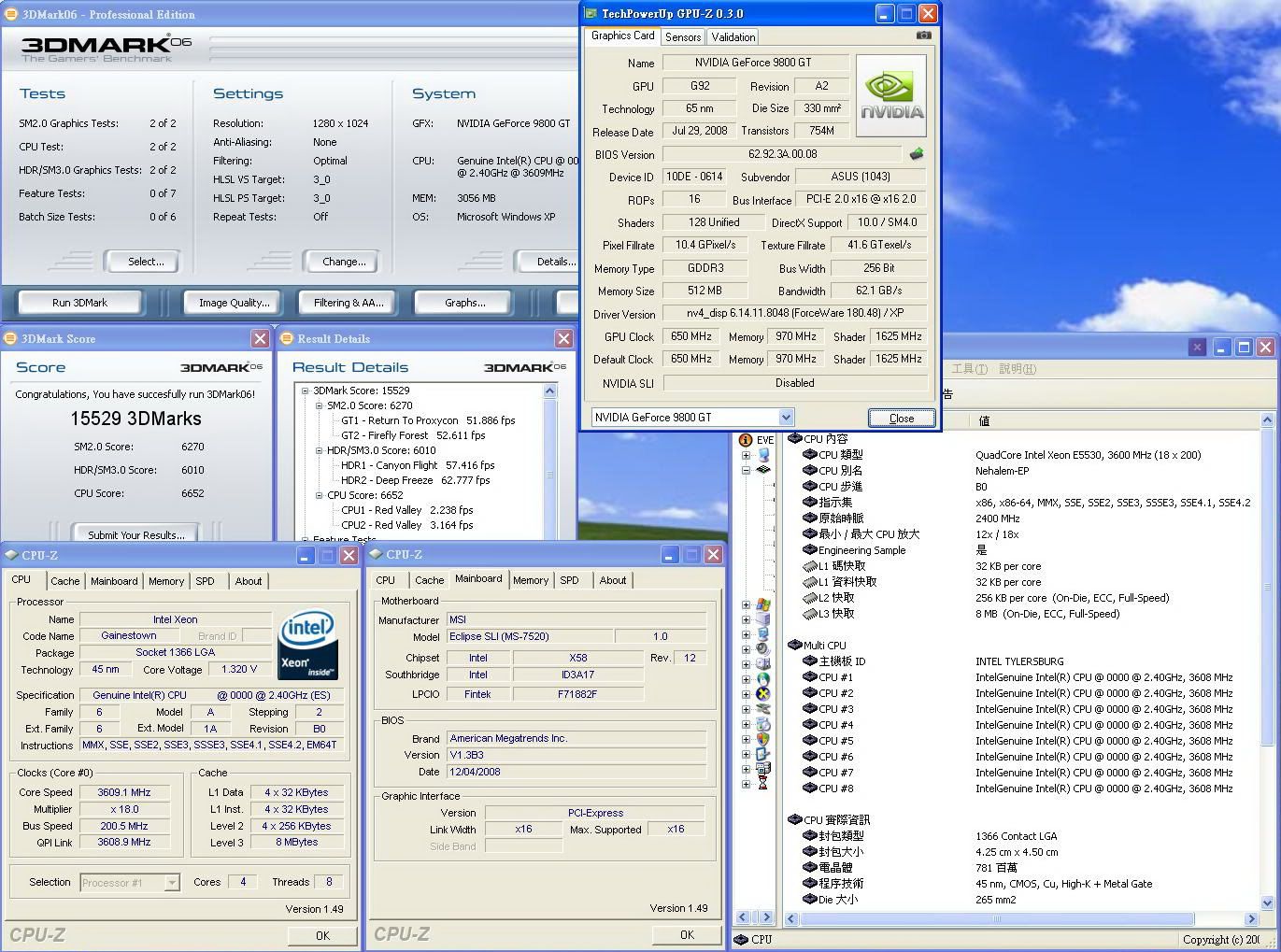Viewport: 1281px width, 952px height.
Task: Select the motherboard chip icon in EVEREST tree
Action: (763, 470)
